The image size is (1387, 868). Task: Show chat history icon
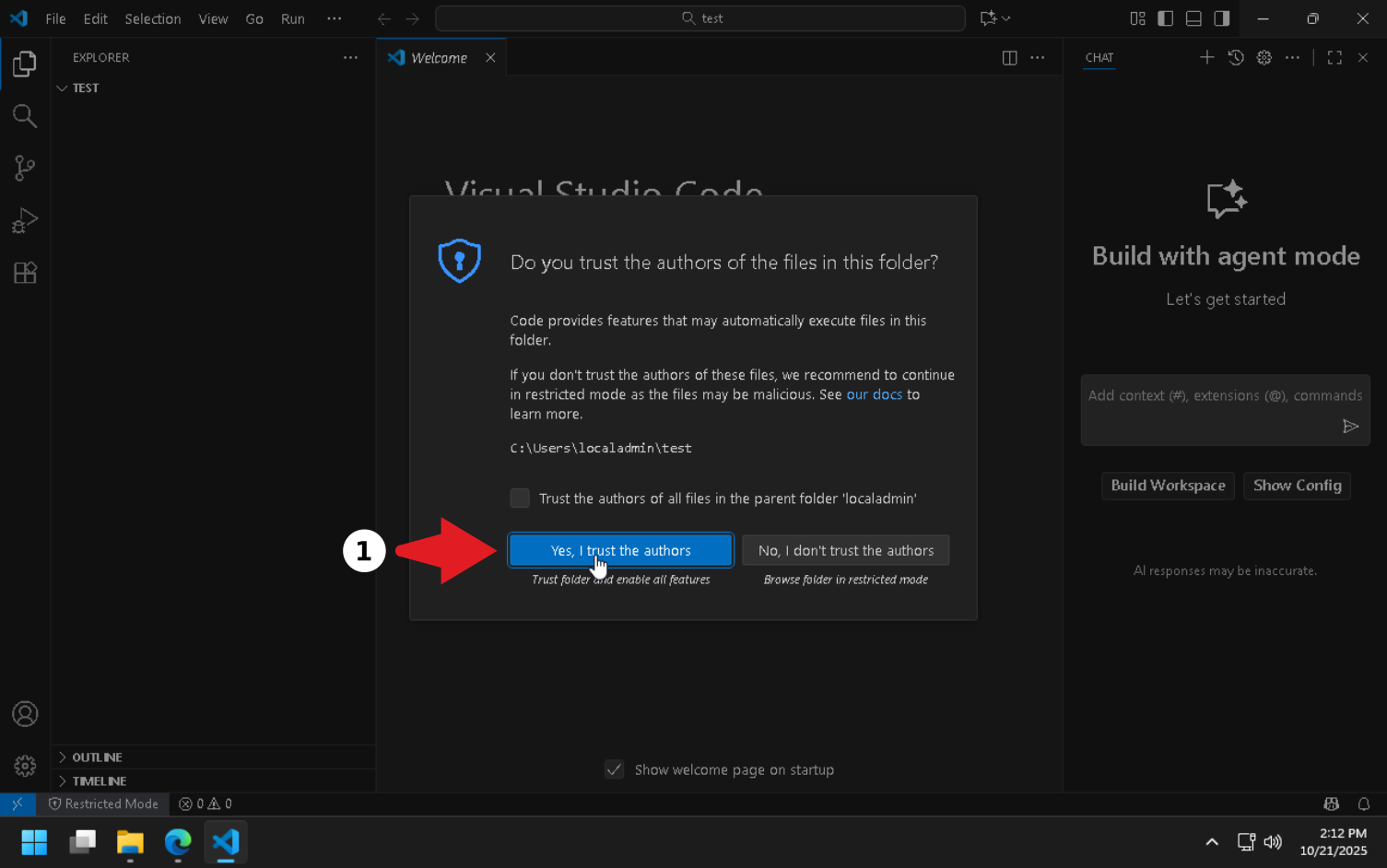click(1236, 57)
